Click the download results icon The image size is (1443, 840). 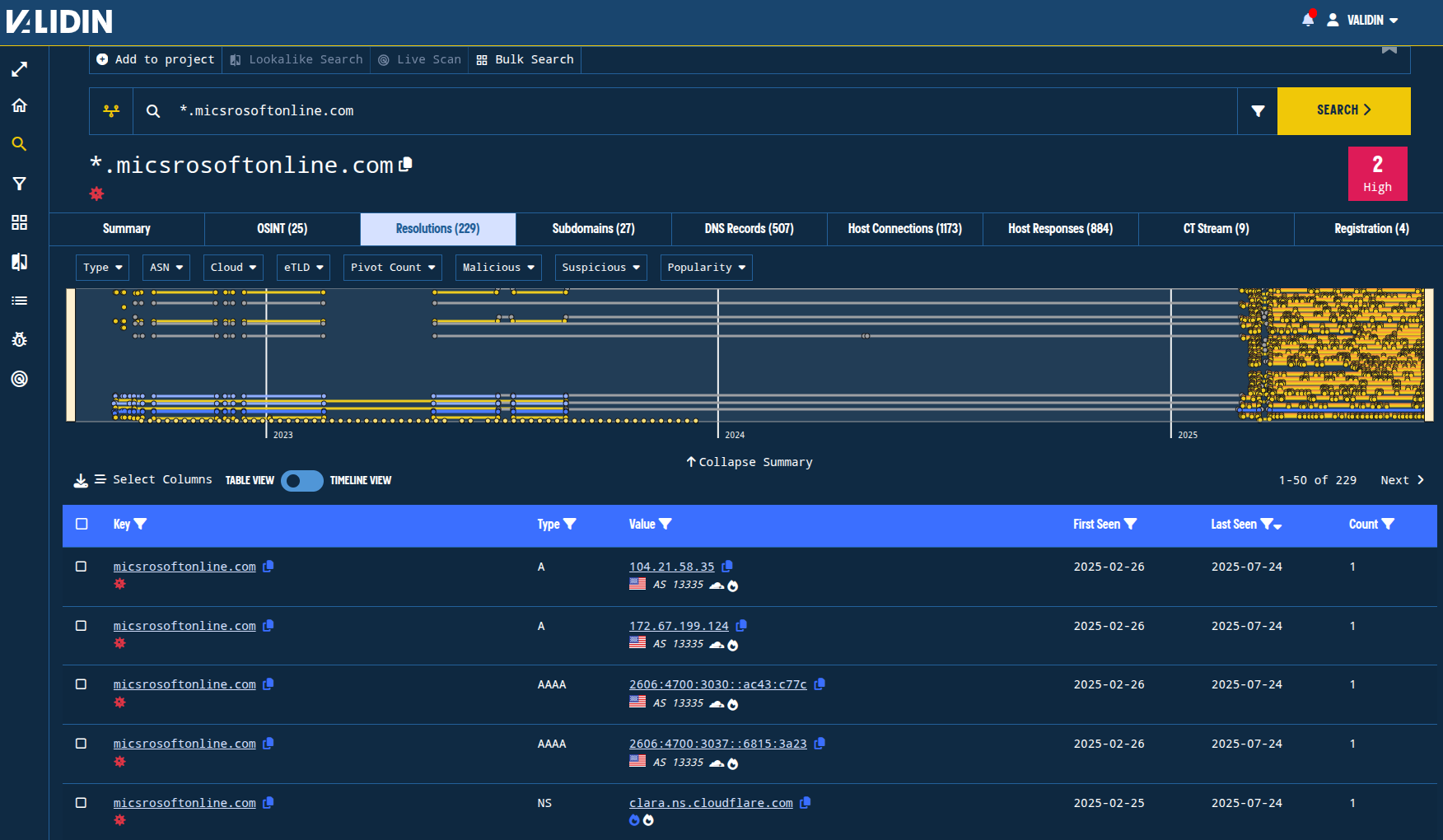[81, 480]
